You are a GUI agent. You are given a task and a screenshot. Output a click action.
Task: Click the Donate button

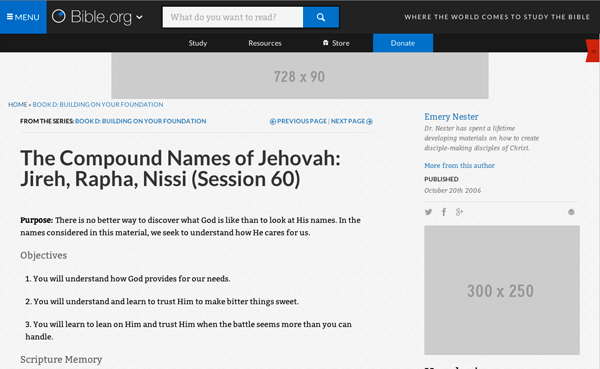coord(403,43)
